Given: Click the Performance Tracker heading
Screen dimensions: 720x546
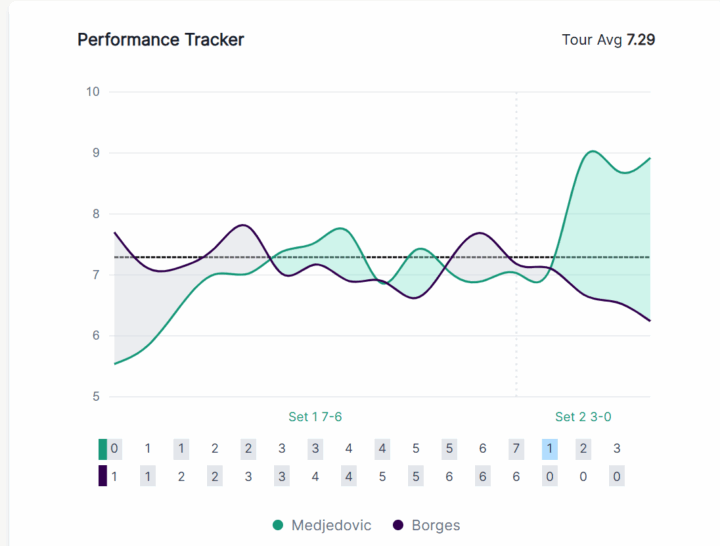Looking at the screenshot, I should [x=161, y=40].
